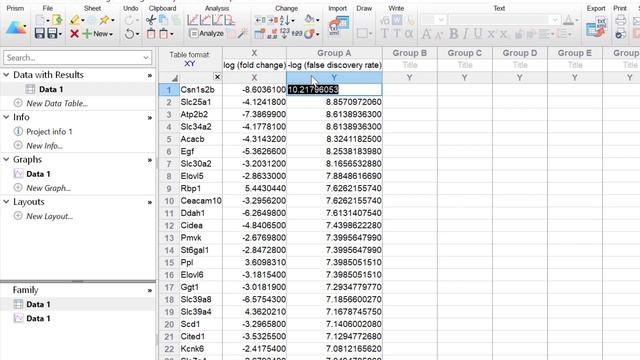
Task: Click the Greek alpha symbol icon
Action: (409, 34)
